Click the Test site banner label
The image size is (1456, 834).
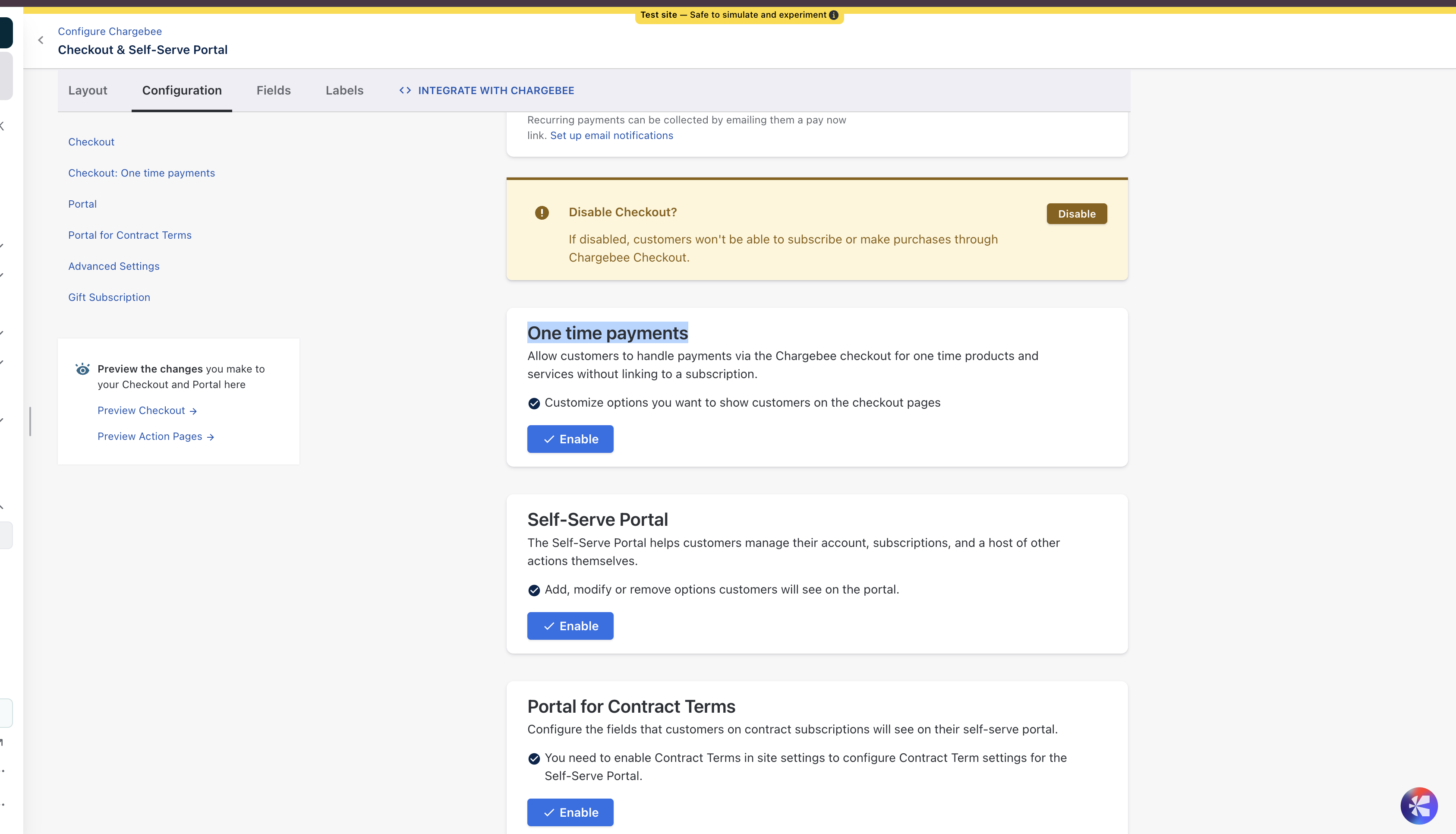tap(733, 15)
